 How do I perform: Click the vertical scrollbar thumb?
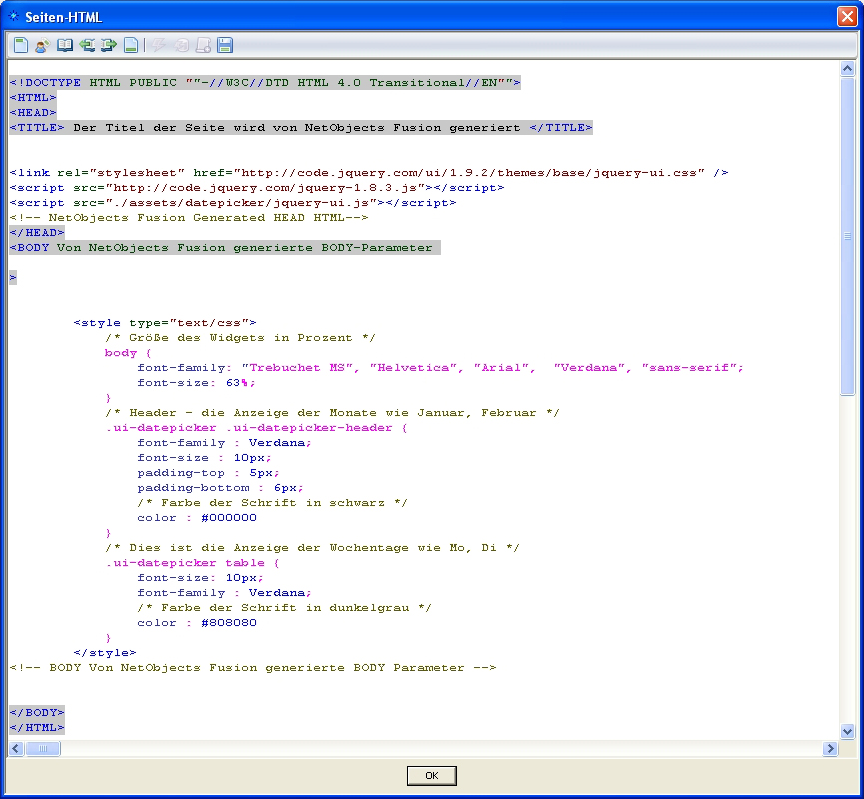[847, 236]
